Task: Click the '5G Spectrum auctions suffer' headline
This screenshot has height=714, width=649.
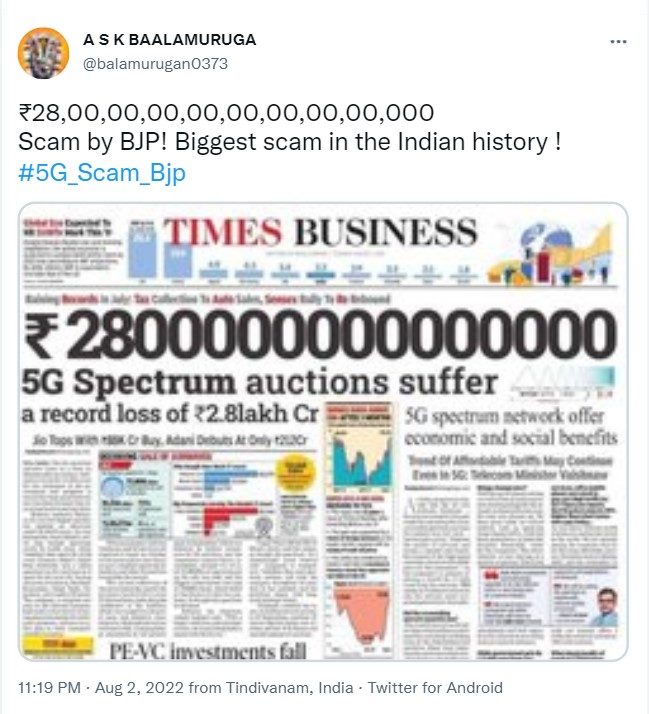Action: pyautogui.click(x=260, y=382)
